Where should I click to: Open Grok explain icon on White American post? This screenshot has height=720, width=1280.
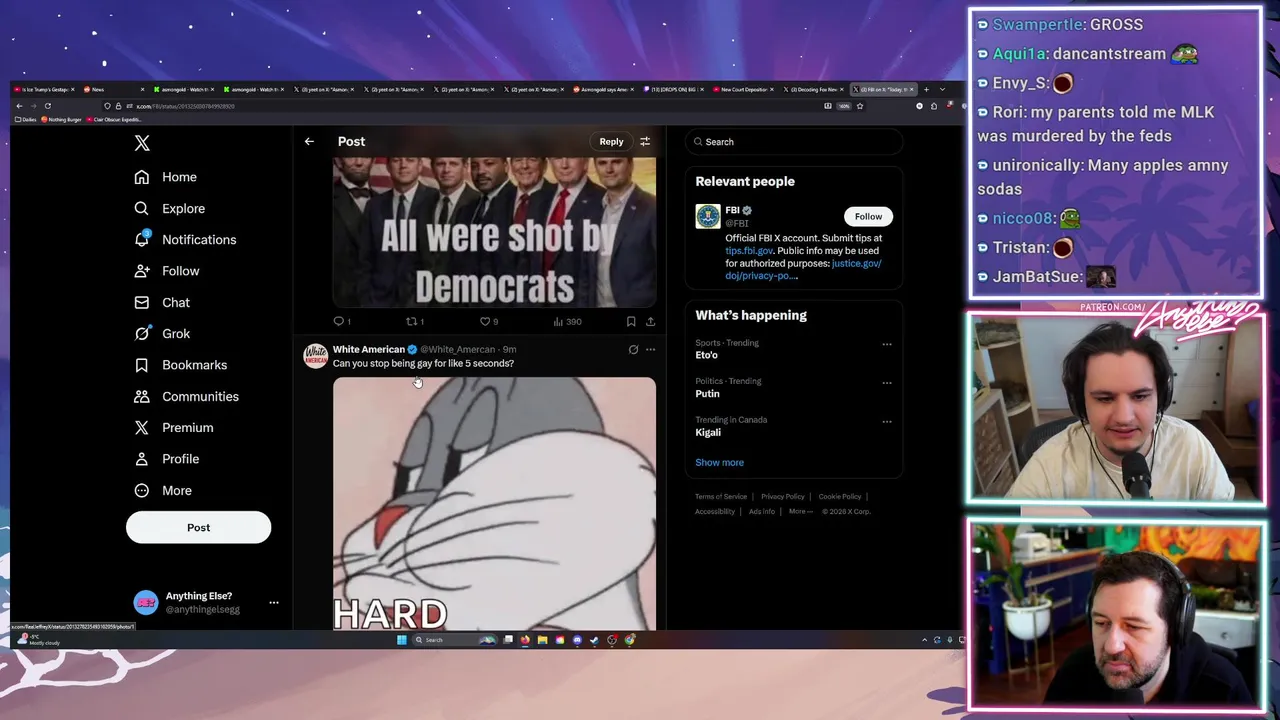tap(633, 350)
